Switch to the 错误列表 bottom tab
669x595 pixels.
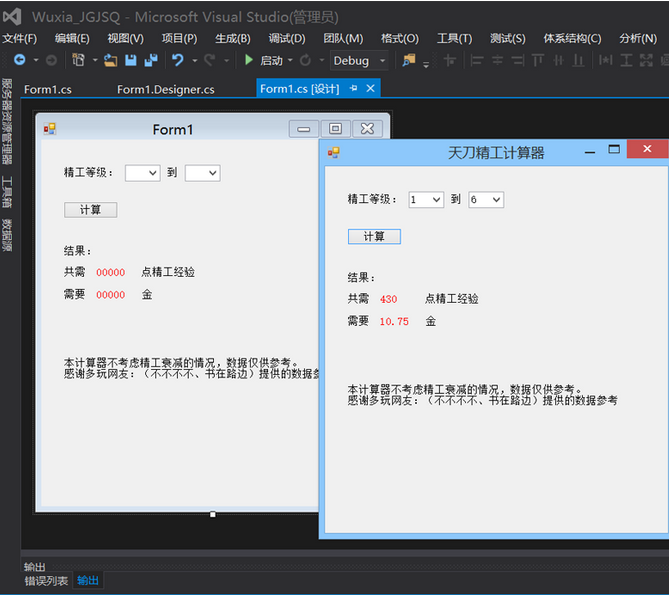(46, 581)
